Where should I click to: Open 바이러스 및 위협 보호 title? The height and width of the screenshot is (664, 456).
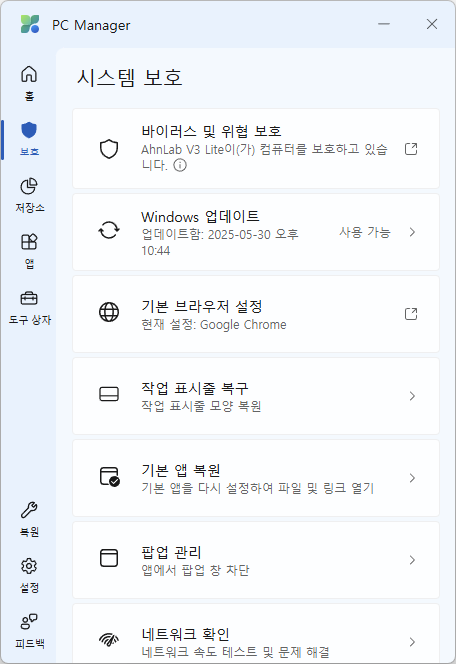point(211,131)
